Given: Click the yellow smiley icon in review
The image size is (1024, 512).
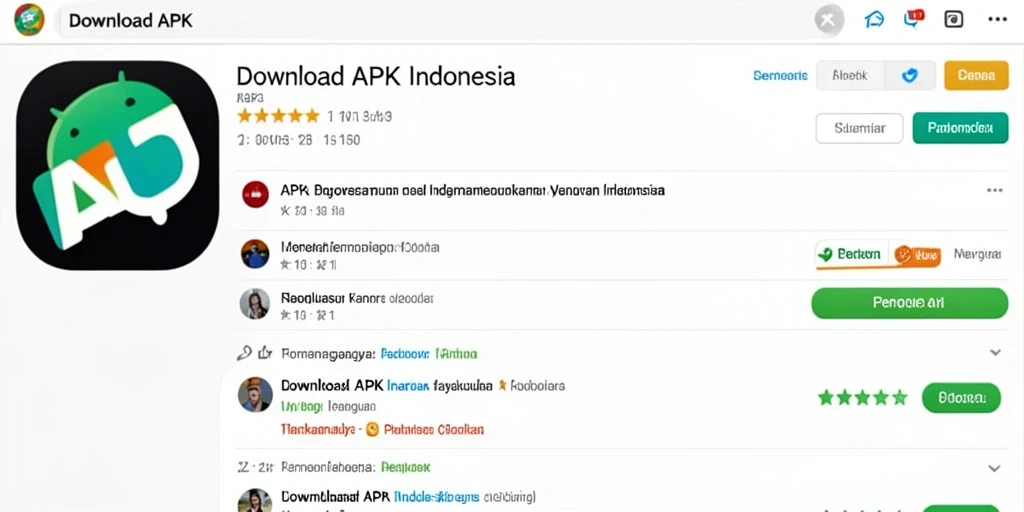Looking at the screenshot, I should click(373, 430).
